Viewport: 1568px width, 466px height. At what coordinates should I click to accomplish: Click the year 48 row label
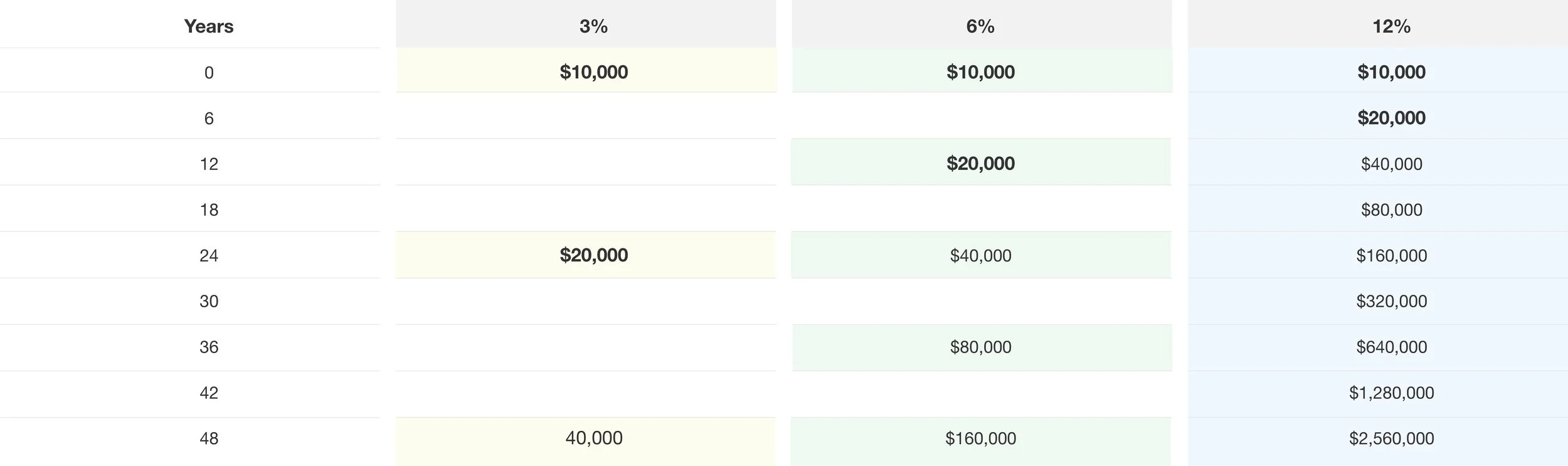pos(209,438)
